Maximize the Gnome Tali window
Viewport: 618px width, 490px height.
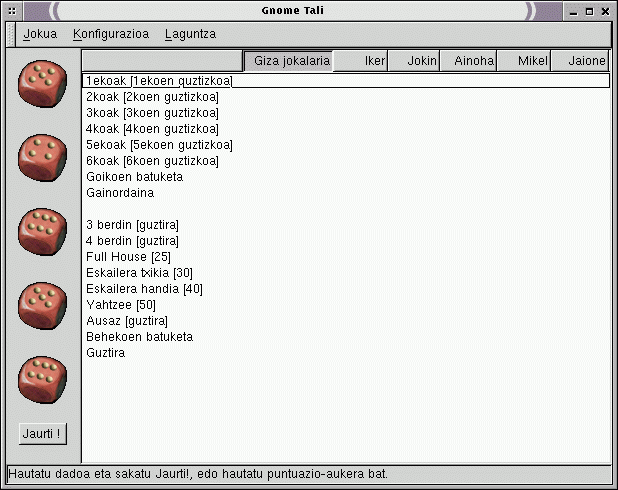(x=589, y=11)
